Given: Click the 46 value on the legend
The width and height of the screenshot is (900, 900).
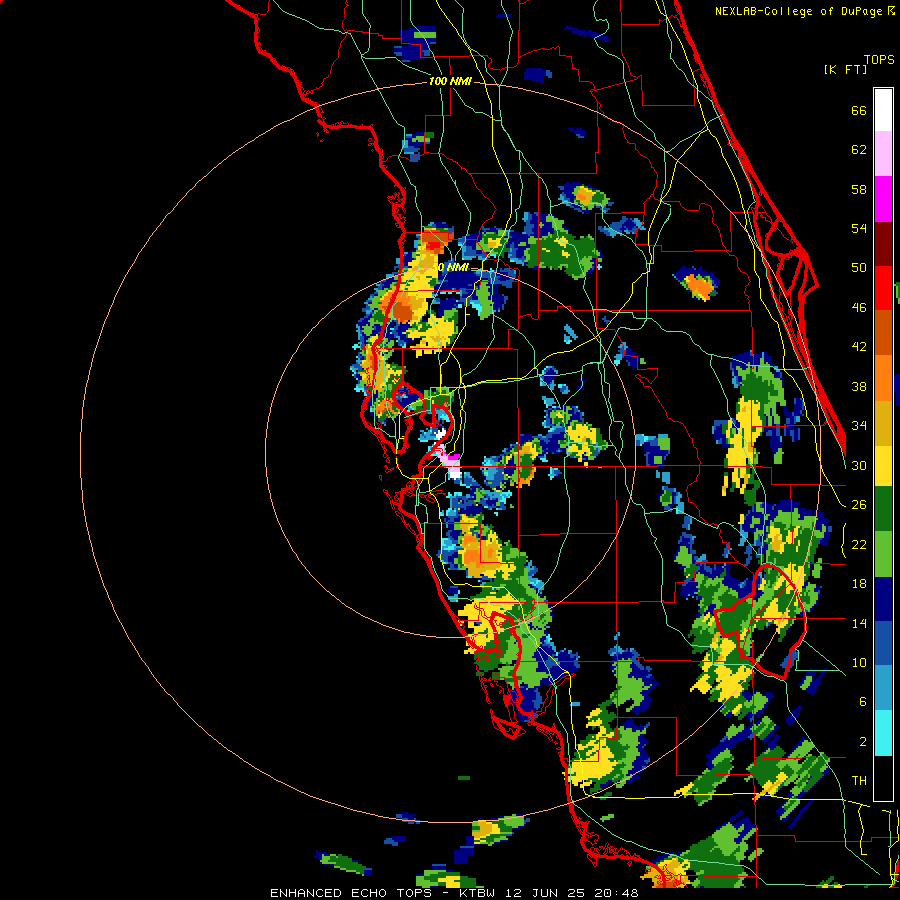Looking at the screenshot, I should pyautogui.click(x=859, y=308).
